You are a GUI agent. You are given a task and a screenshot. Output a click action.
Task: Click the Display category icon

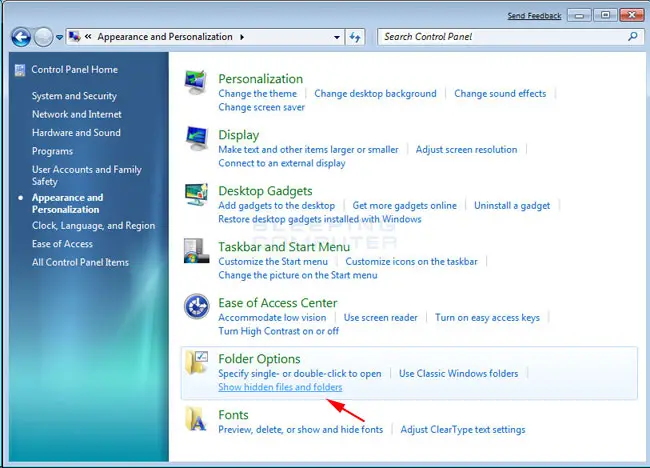[x=196, y=138]
